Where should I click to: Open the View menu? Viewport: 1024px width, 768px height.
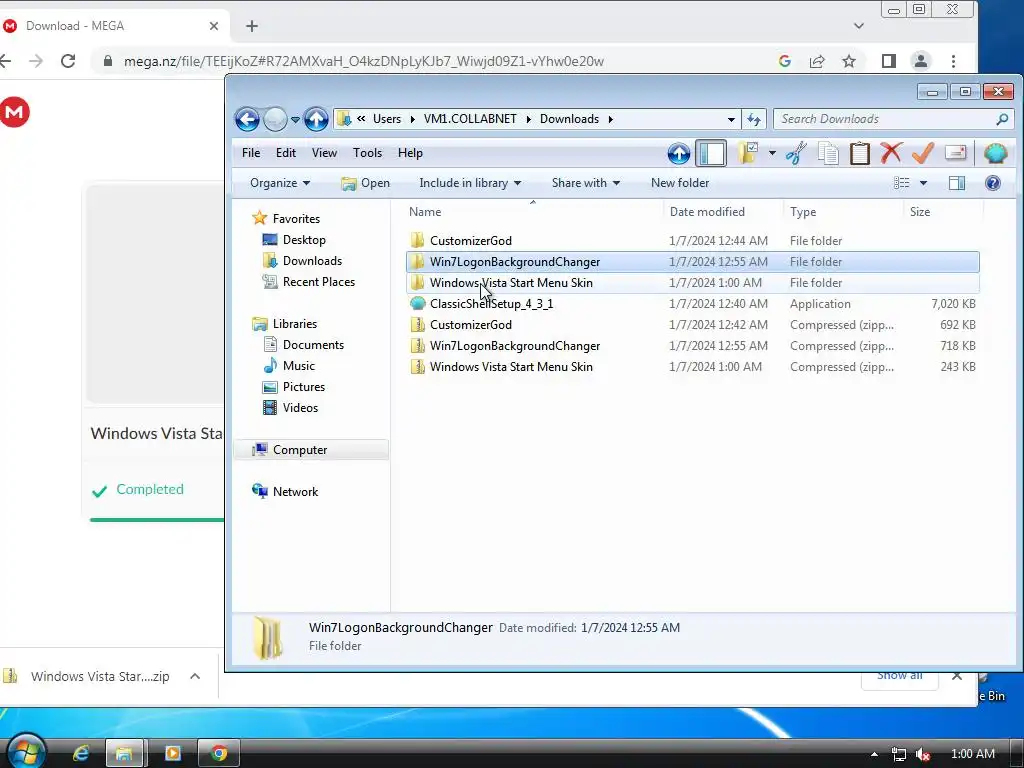click(x=324, y=153)
